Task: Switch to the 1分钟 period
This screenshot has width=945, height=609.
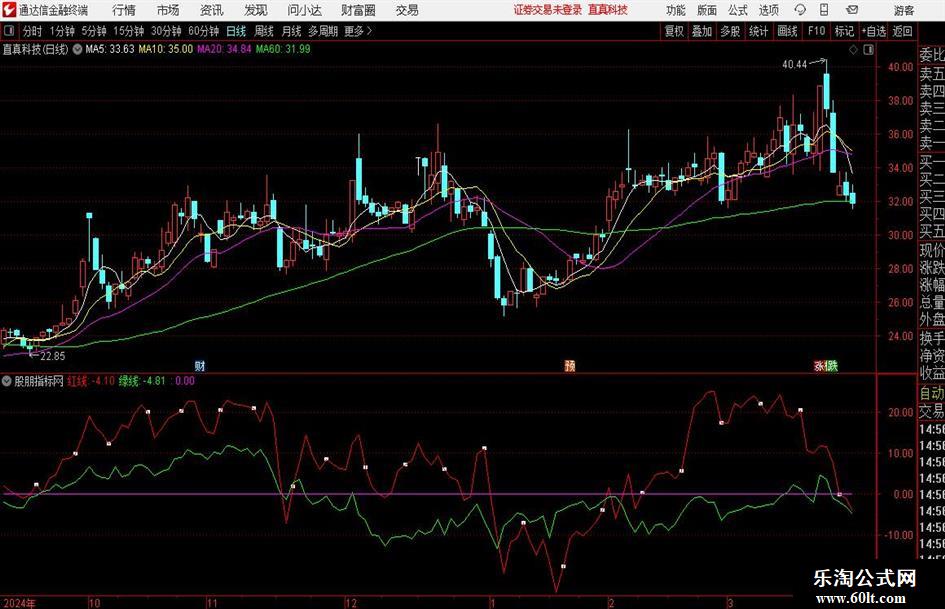Action: (61, 31)
